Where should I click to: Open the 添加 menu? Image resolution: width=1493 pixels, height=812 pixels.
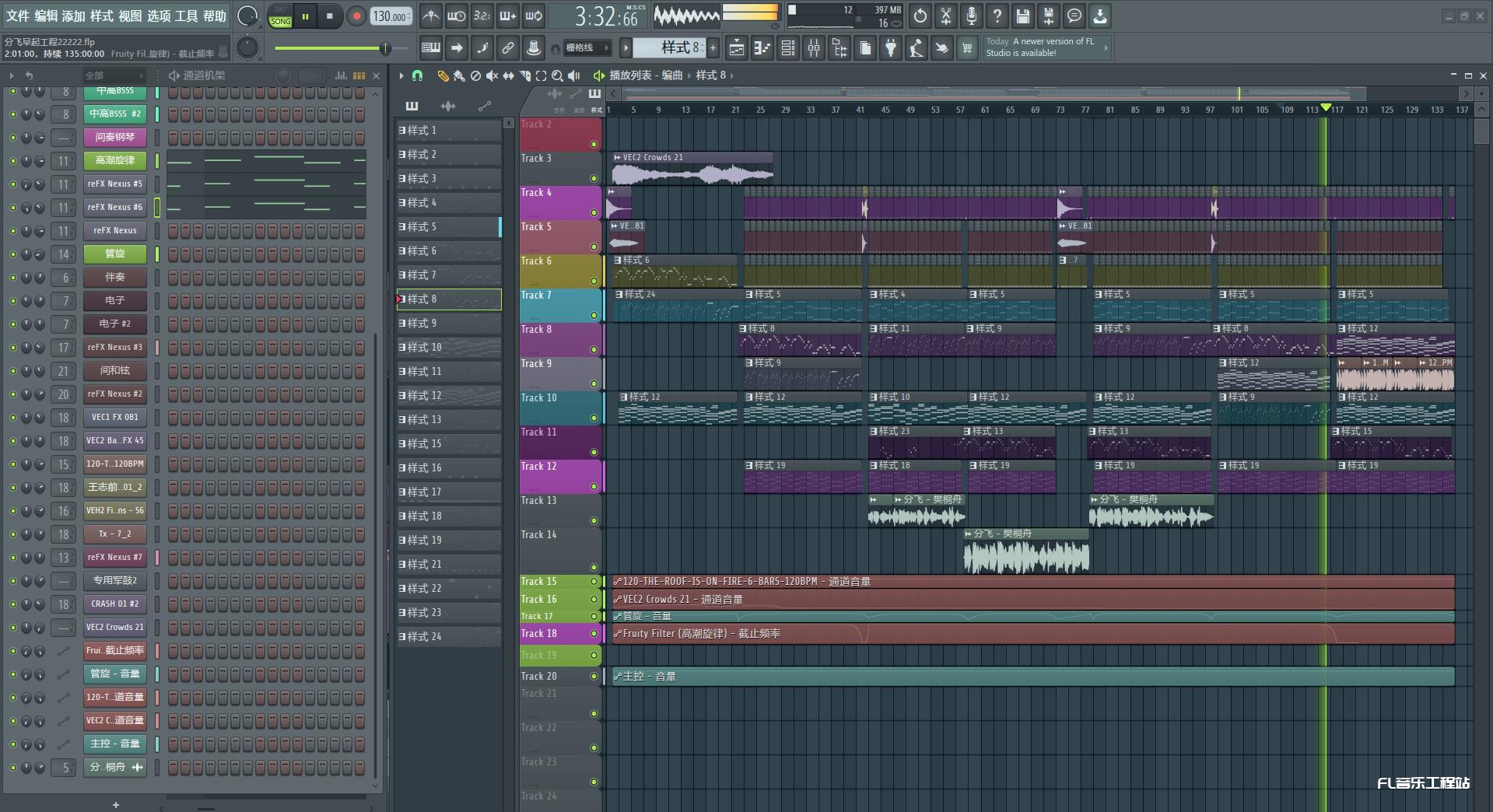(74, 16)
